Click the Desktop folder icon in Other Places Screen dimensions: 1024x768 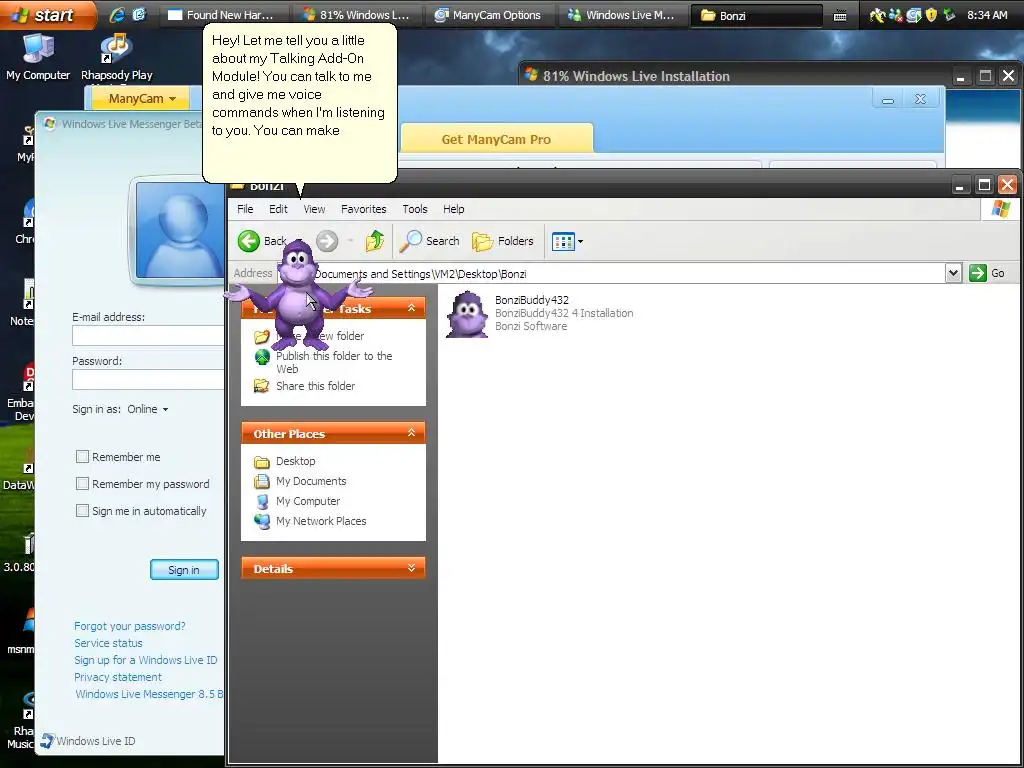tap(262, 462)
